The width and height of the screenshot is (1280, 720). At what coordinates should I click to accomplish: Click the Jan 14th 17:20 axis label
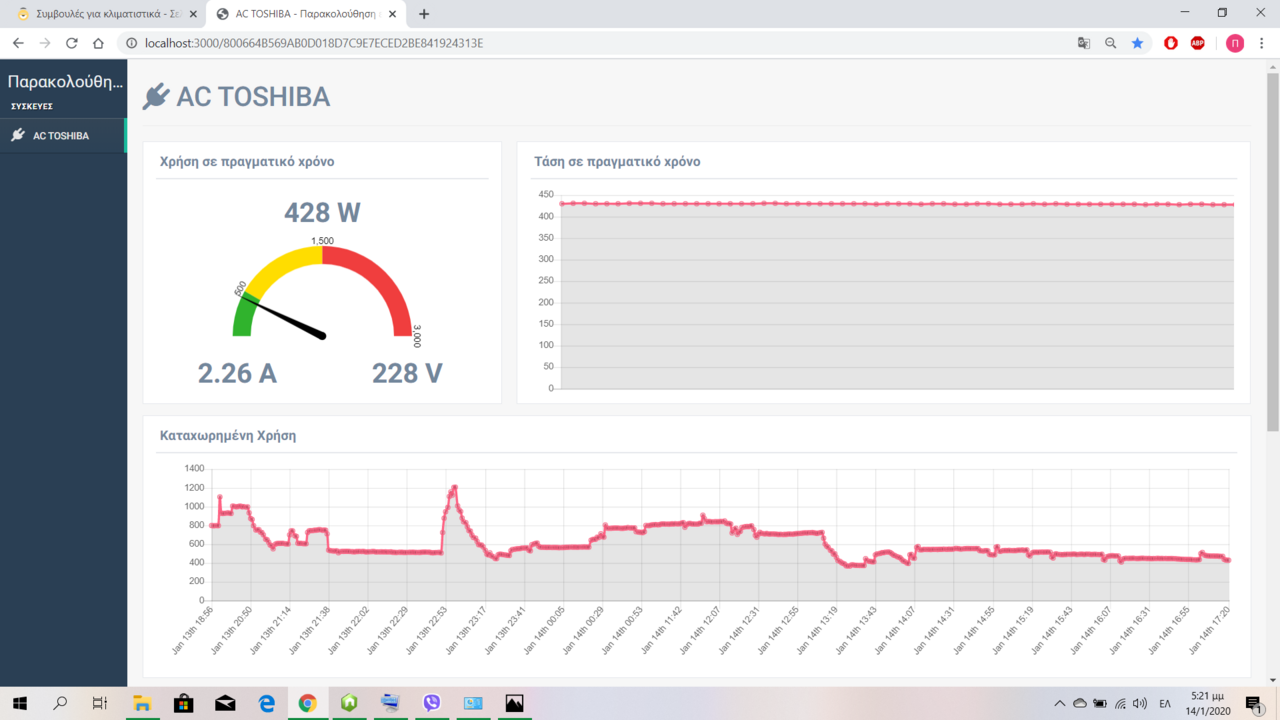1210,630
